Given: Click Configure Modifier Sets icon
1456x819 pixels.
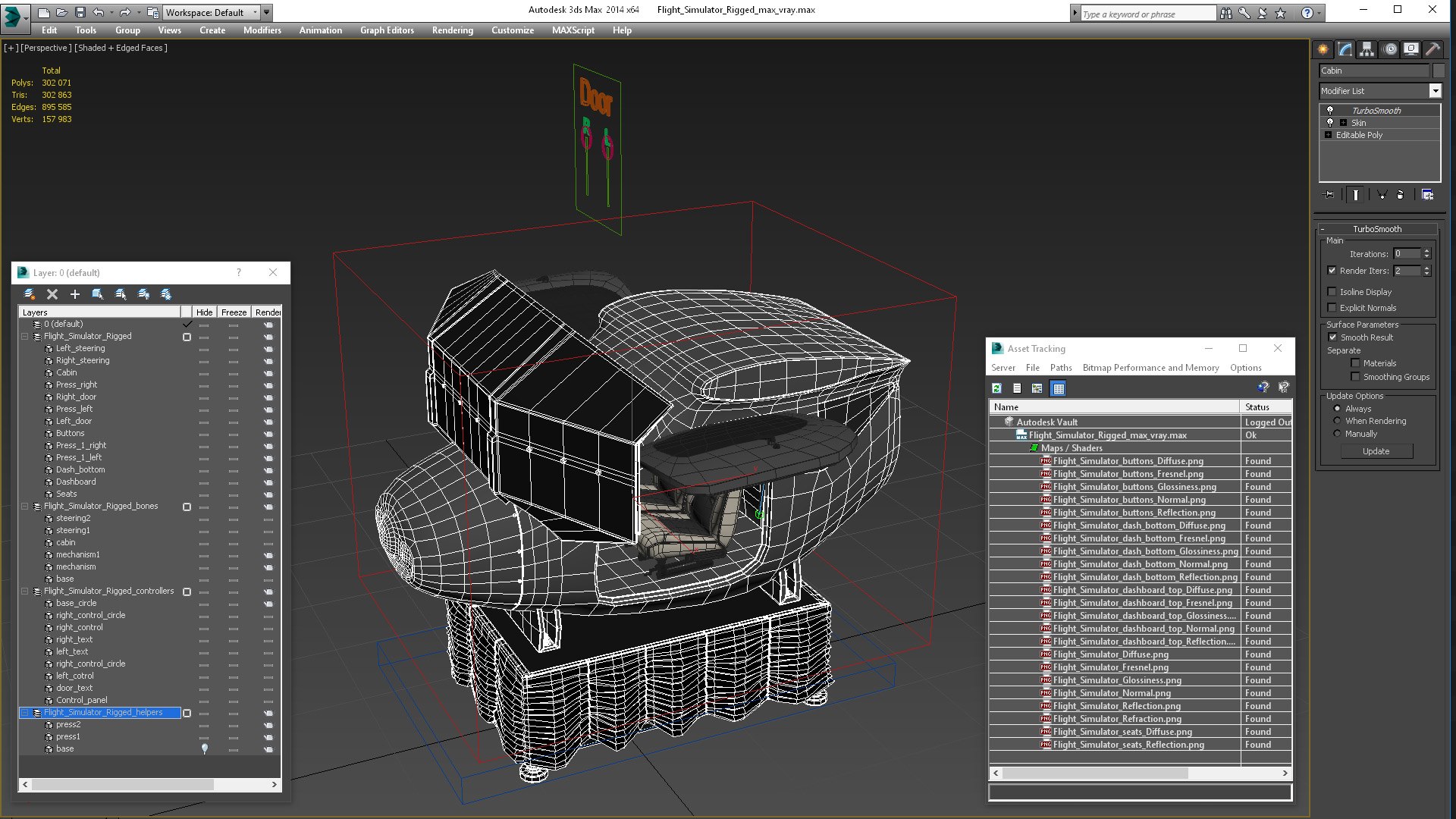Looking at the screenshot, I should (1427, 195).
